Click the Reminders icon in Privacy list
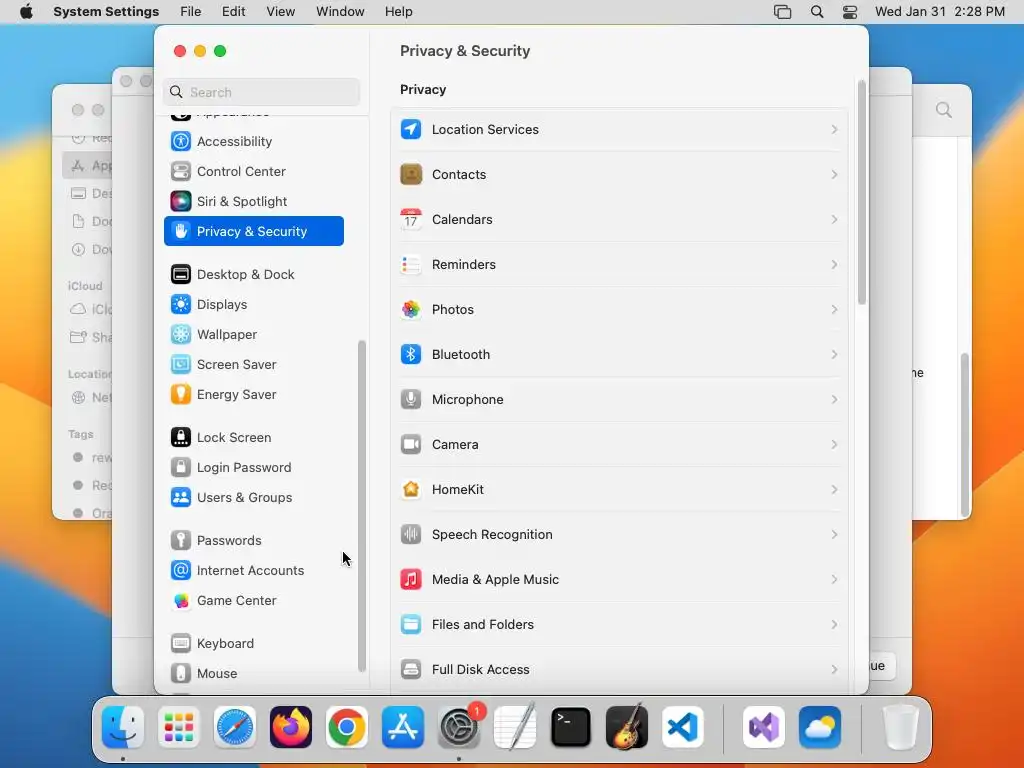 [411, 264]
